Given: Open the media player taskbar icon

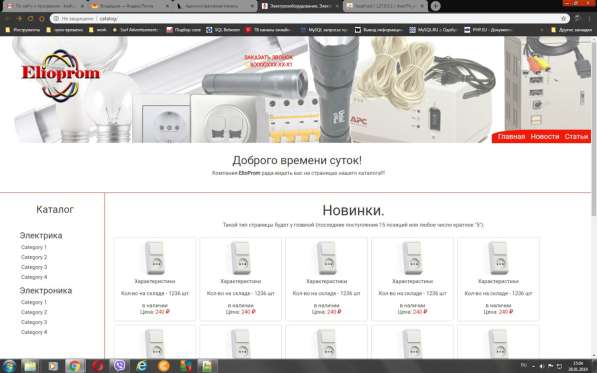Looking at the screenshot, I should 53,366.
